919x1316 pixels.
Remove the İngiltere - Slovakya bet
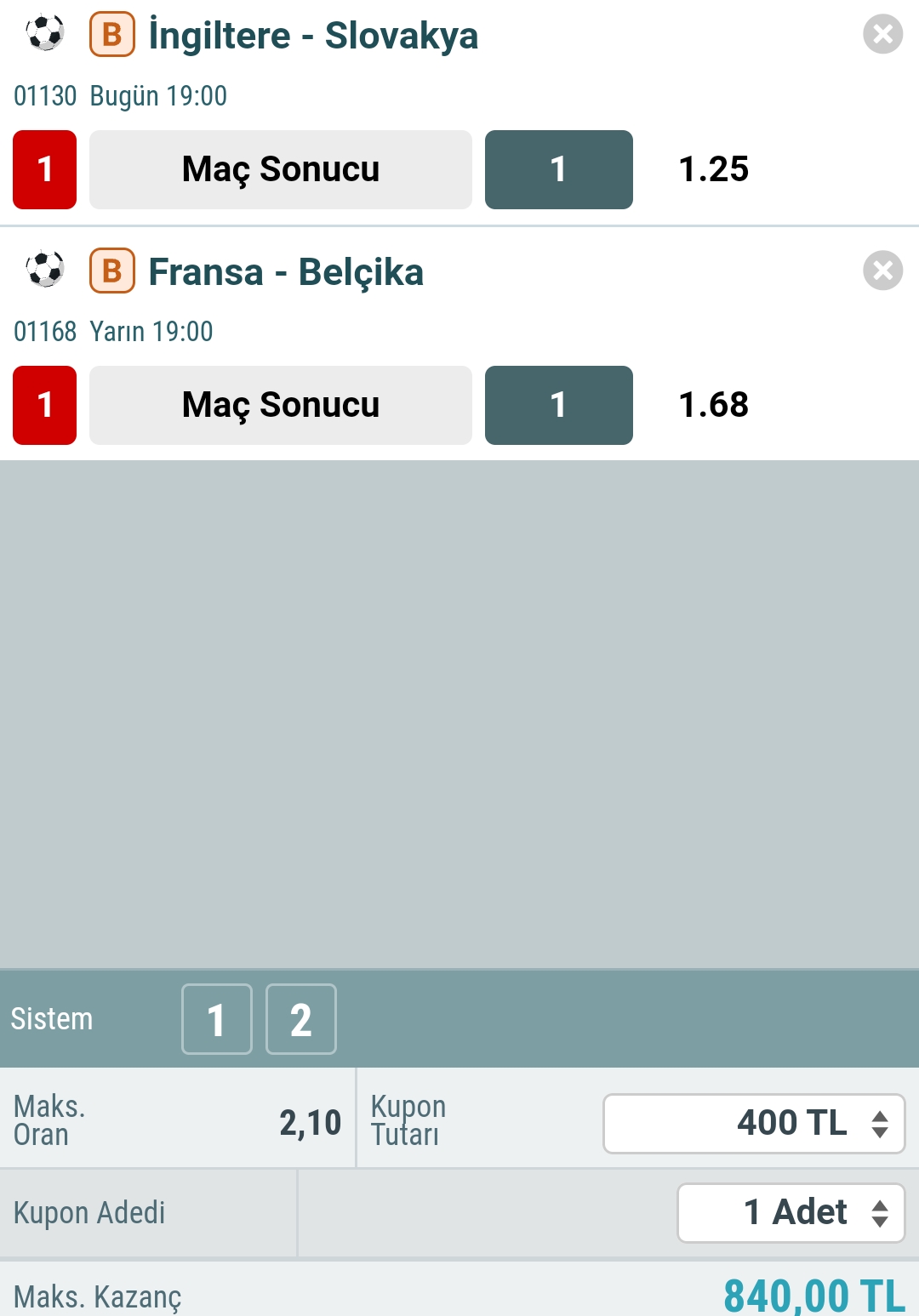(x=882, y=35)
